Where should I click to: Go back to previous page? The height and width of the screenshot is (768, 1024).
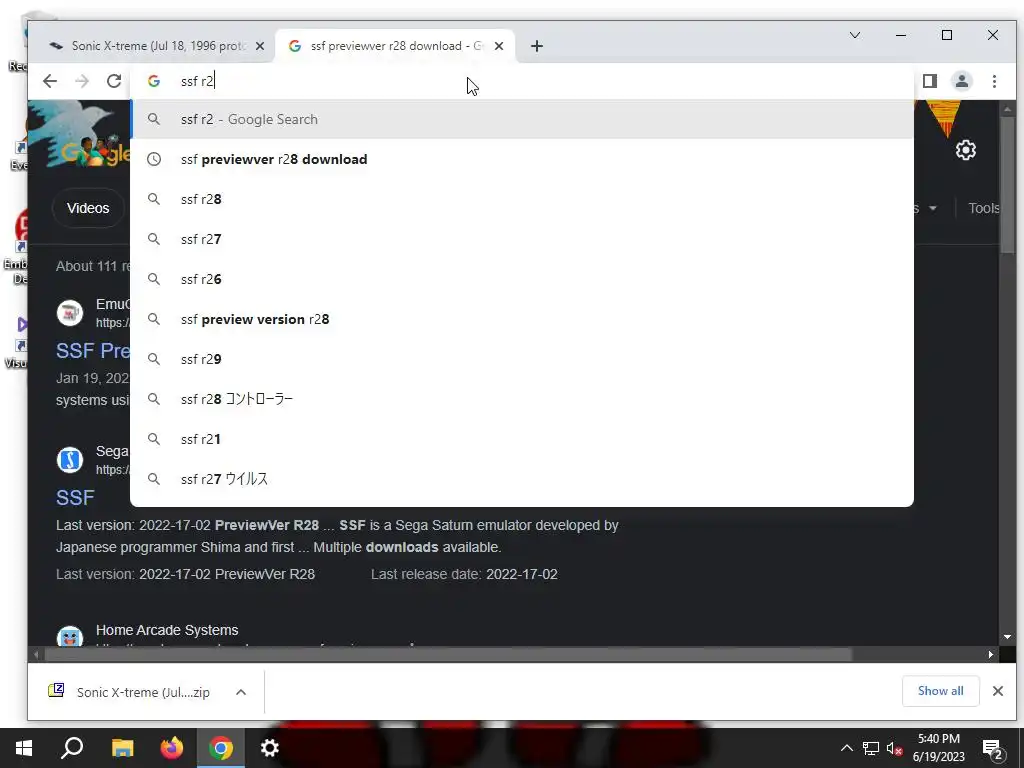[x=50, y=81]
